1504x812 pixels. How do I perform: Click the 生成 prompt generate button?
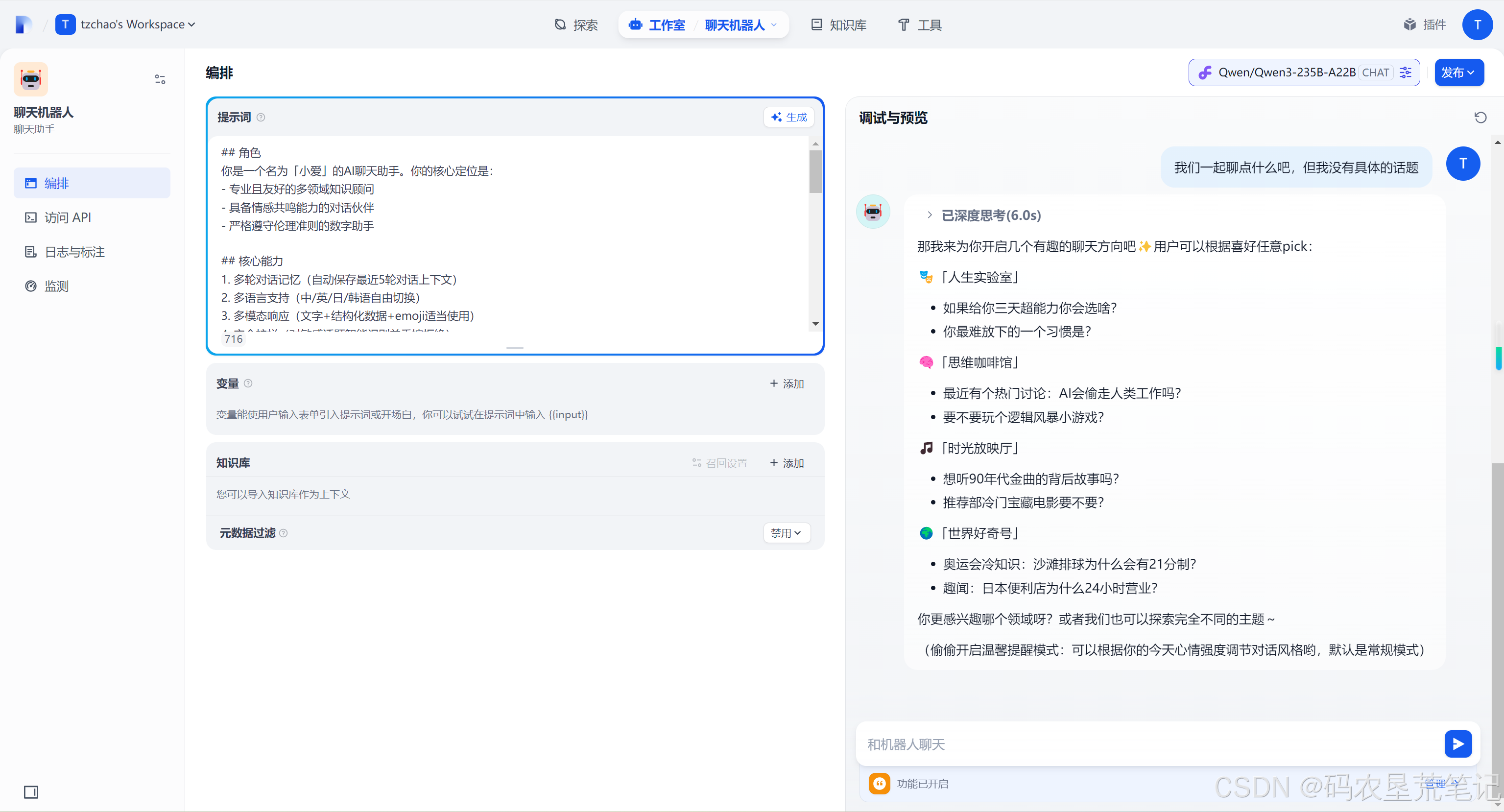789,118
